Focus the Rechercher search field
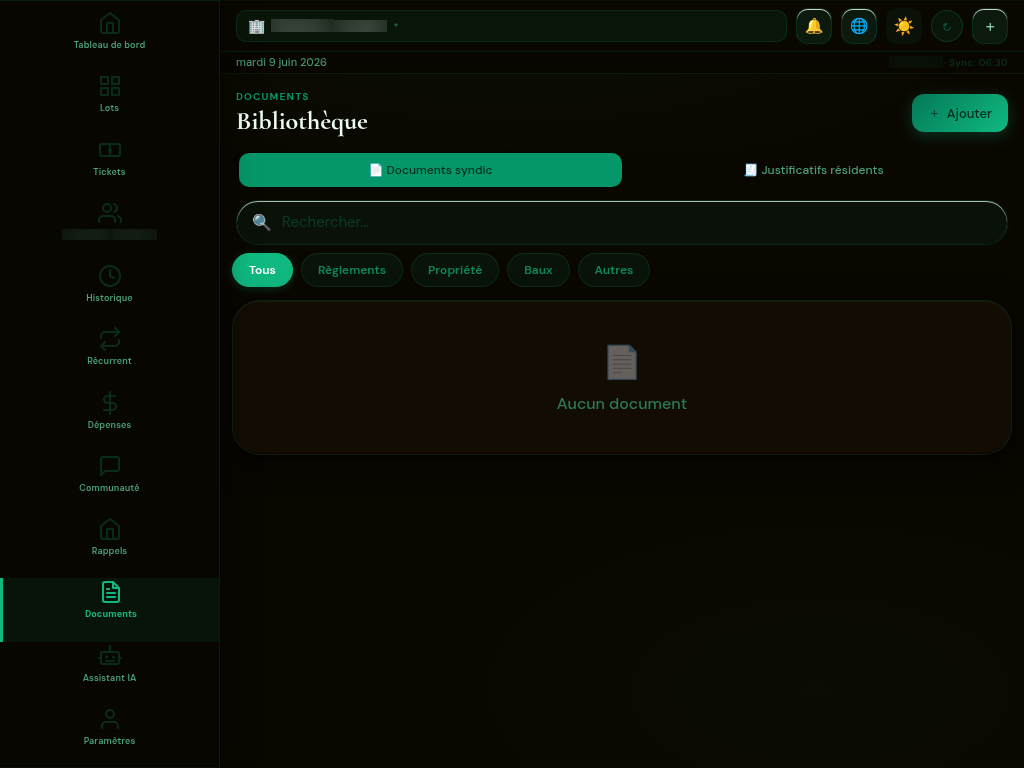The height and width of the screenshot is (768, 1024). 622,223
